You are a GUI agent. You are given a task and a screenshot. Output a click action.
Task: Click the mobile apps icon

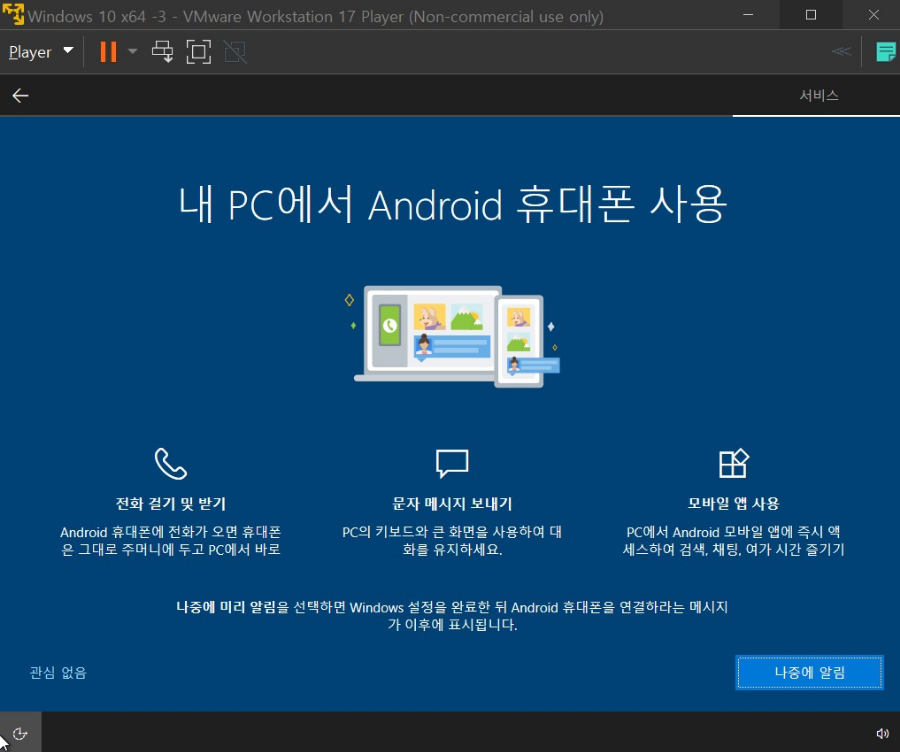734,463
